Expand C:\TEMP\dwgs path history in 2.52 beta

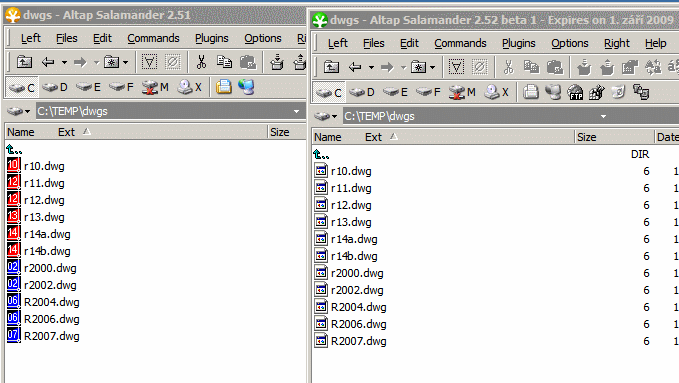(603, 116)
